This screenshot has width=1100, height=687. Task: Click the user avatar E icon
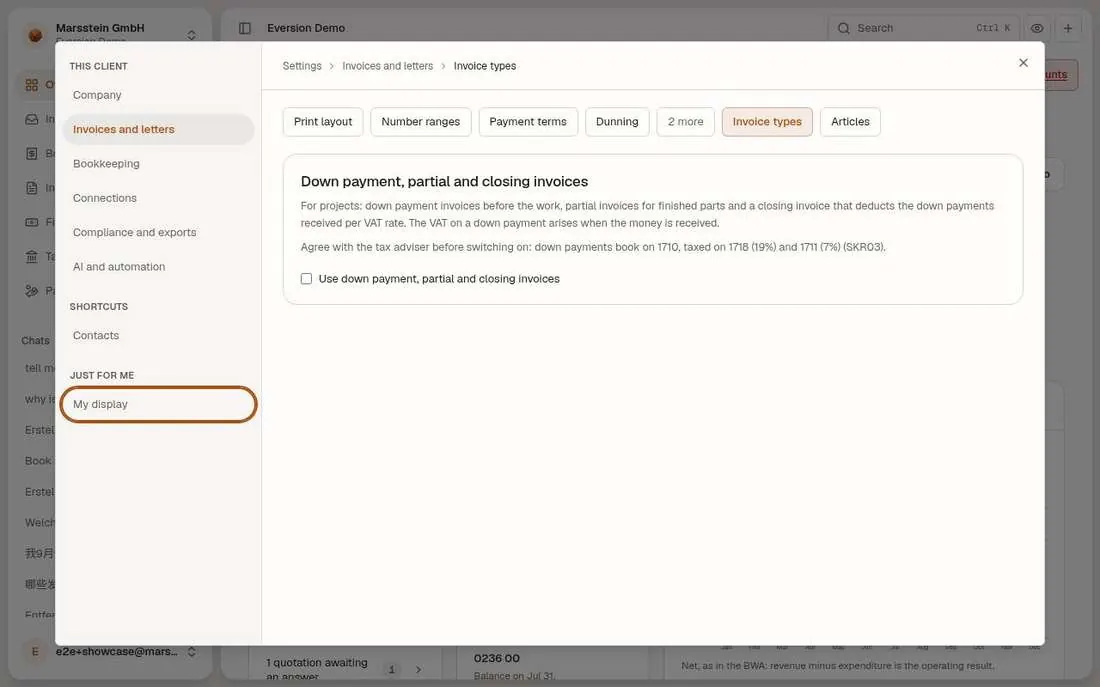pyautogui.click(x=35, y=651)
